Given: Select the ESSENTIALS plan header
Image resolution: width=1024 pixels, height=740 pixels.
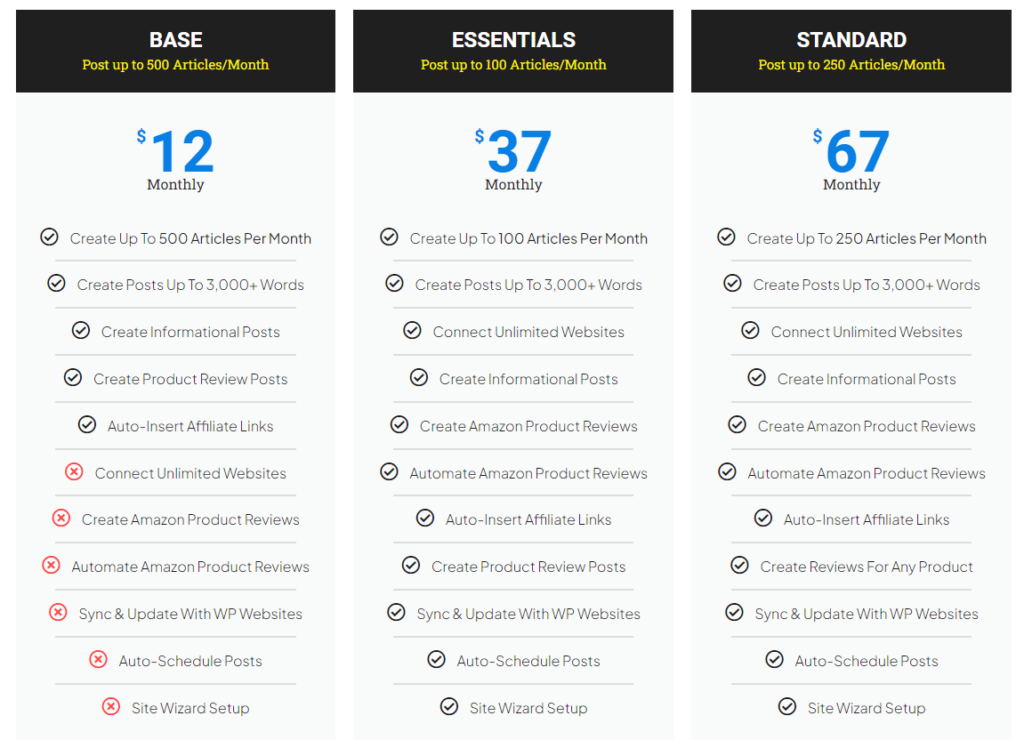Looking at the screenshot, I should (x=513, y=51).
